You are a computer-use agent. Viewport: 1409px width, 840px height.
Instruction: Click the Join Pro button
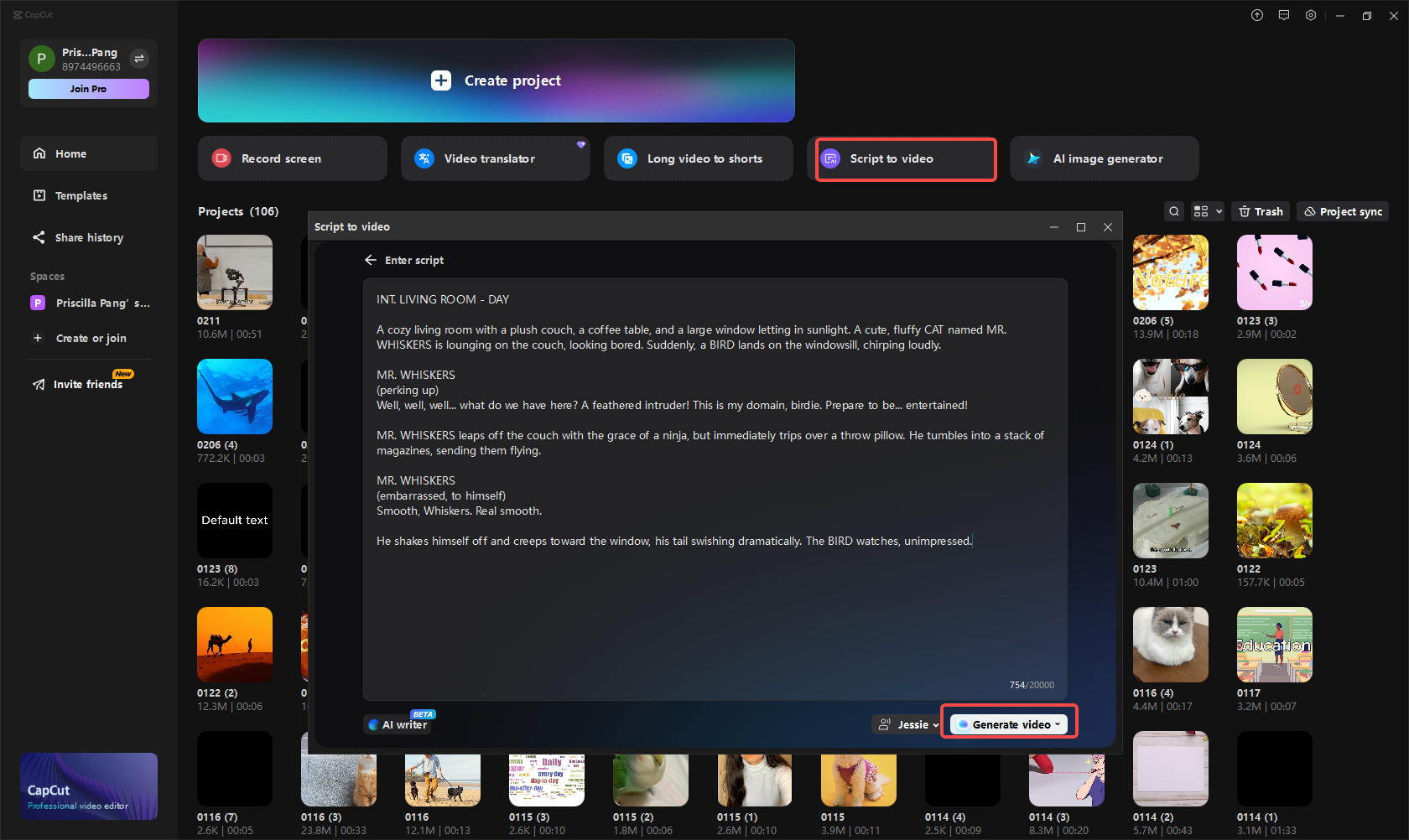[x=89, y=89]
